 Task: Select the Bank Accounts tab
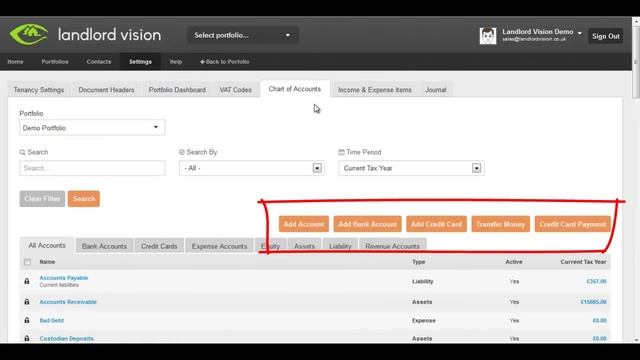pyautogui.click(x=104, y=246)
